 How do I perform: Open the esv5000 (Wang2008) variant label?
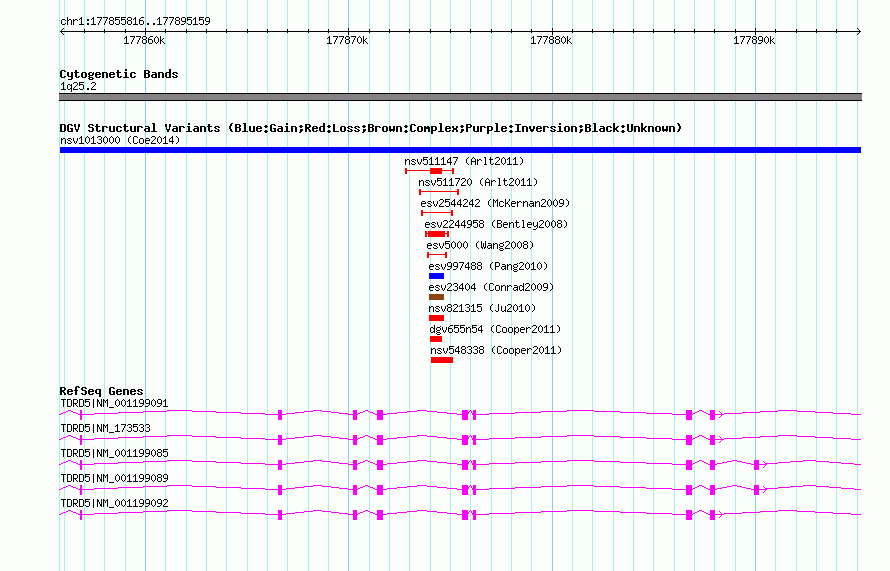coord(480,245)
